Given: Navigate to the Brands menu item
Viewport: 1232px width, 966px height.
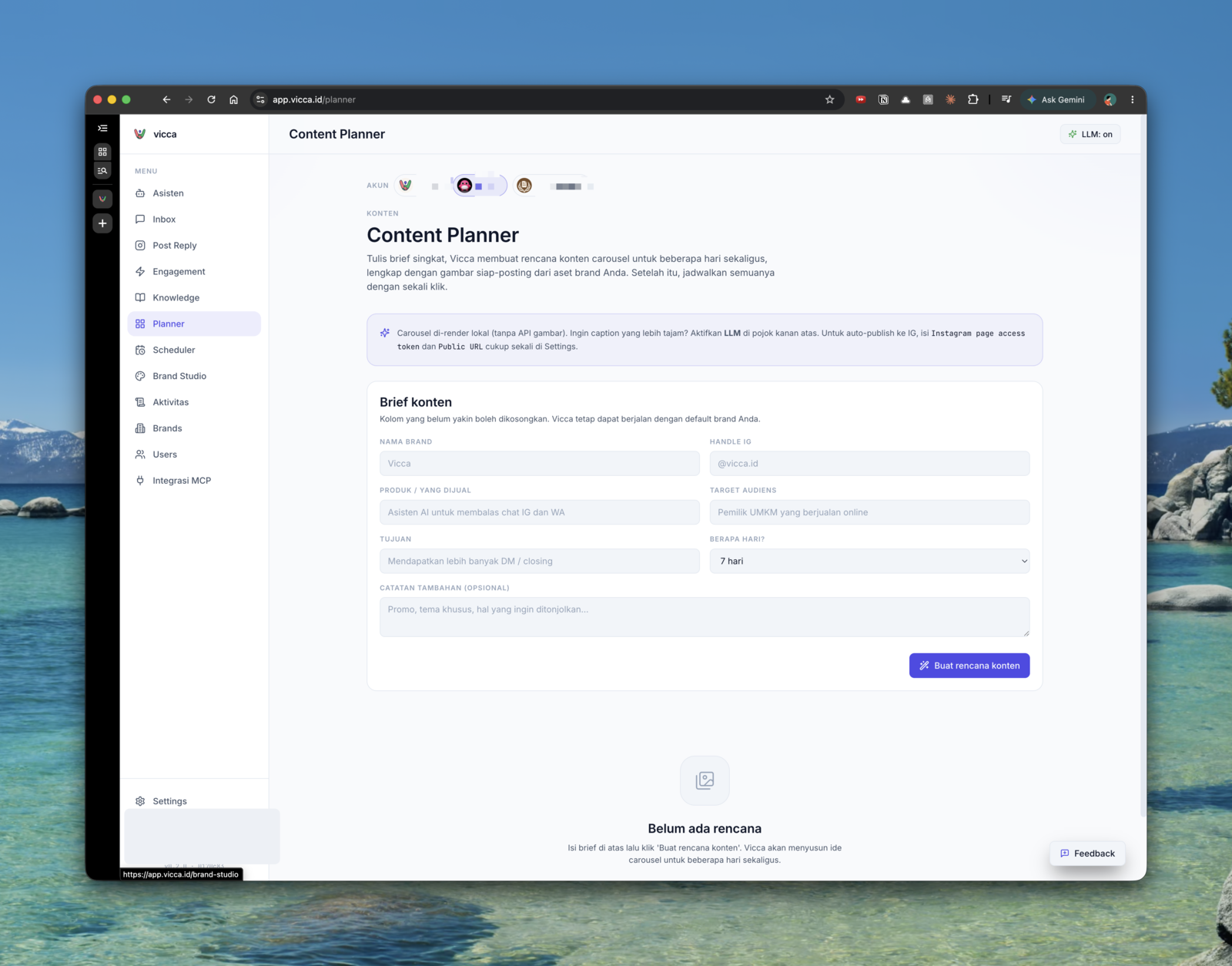Looking at the screenshot, I should pos(194,428).
